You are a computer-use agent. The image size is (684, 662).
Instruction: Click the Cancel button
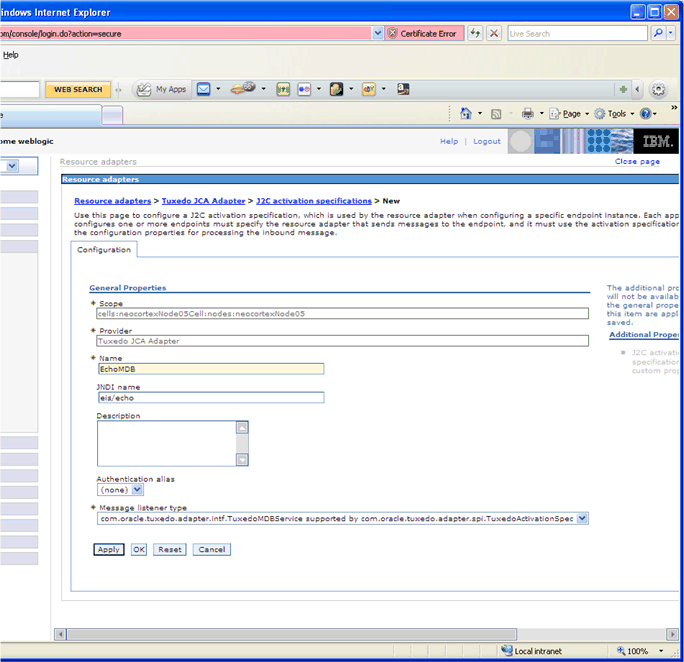click(x=212, y=549)
